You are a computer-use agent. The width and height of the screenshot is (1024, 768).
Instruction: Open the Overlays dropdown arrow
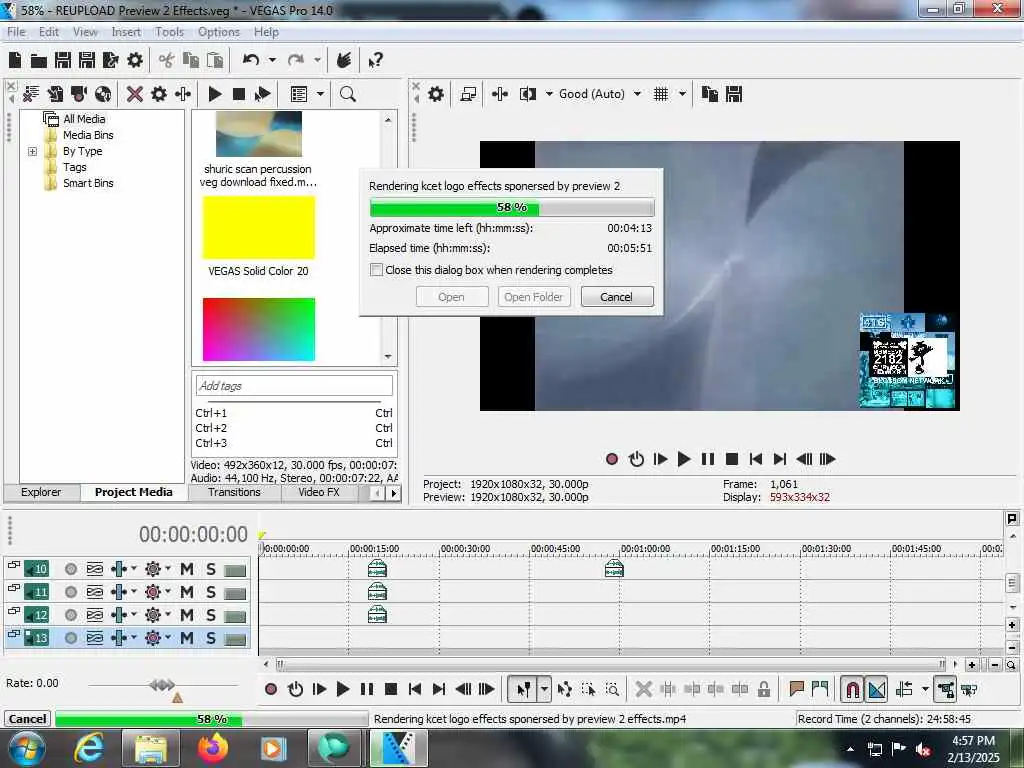click(x=682, y=94)
